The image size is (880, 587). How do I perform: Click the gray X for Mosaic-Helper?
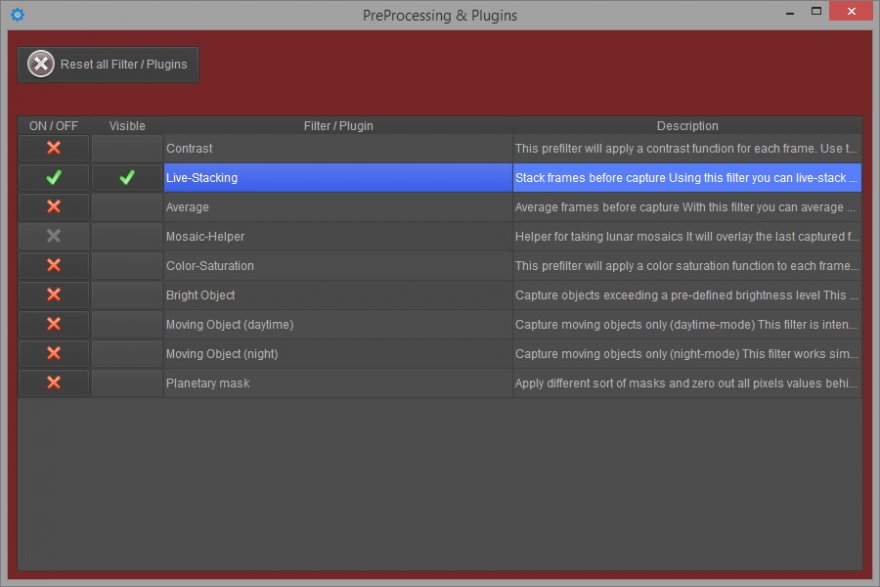click(x=54, y=236)
